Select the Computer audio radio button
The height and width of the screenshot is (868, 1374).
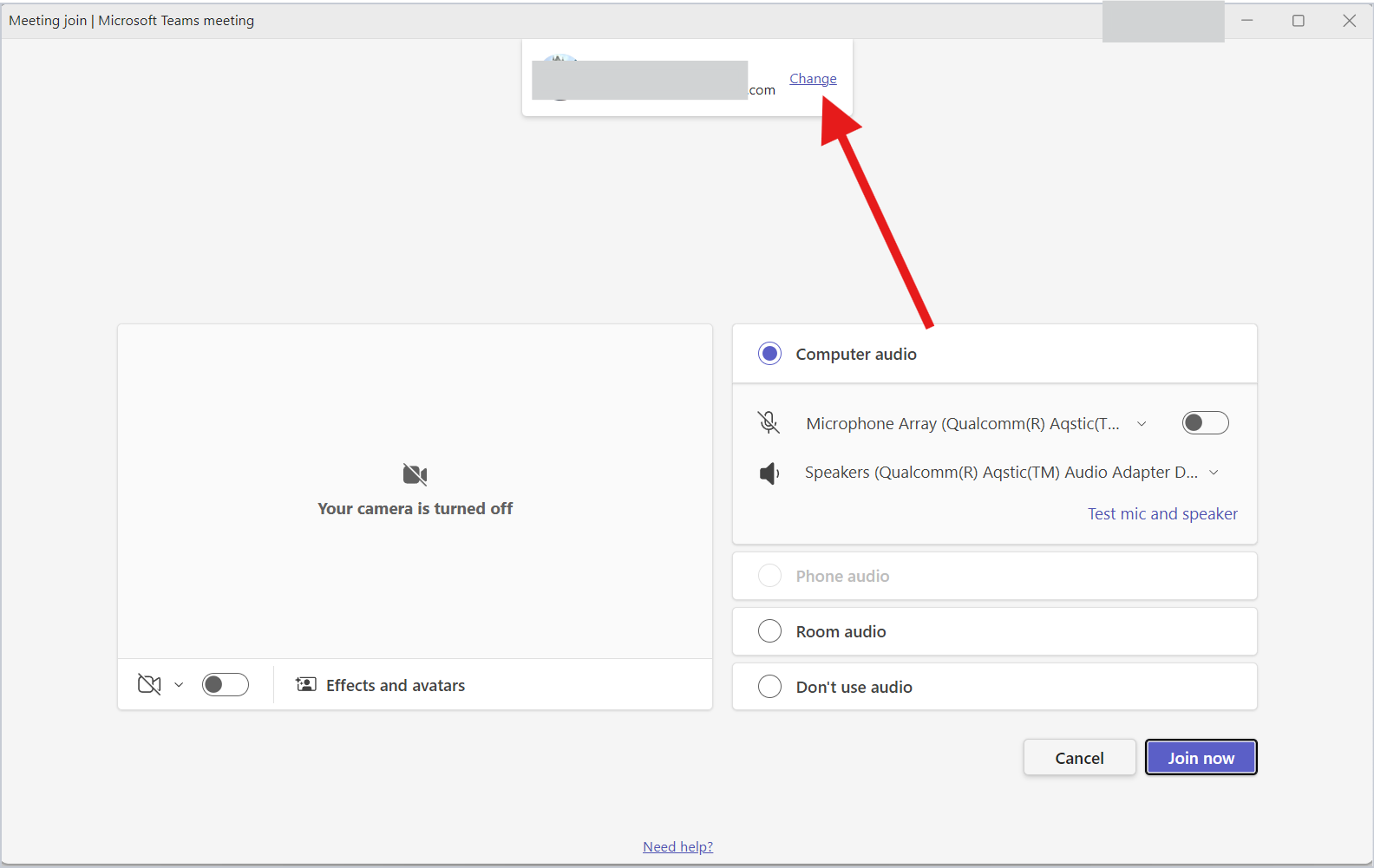point(769,354)
